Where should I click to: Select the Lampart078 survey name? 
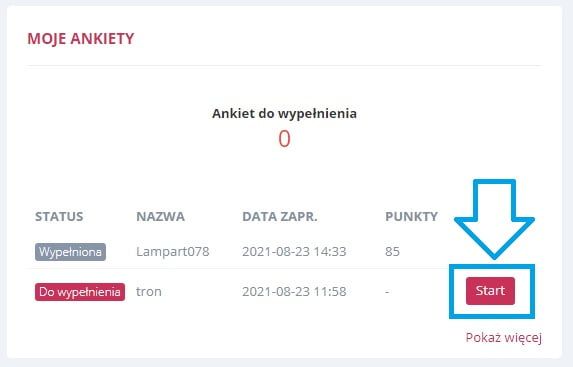point(172,251)
